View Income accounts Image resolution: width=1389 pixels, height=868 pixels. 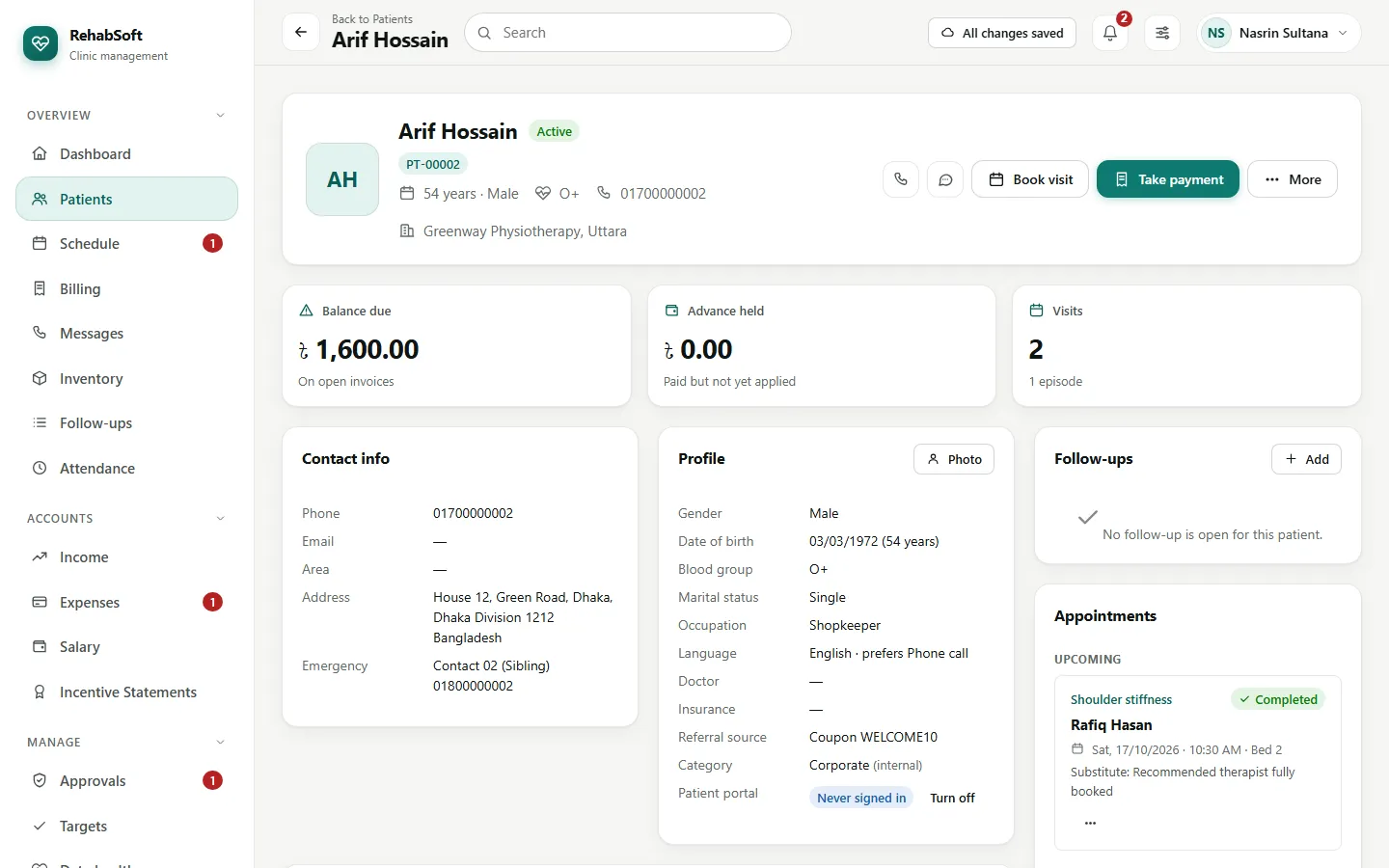pyautogui.click(x=126, y=557)
